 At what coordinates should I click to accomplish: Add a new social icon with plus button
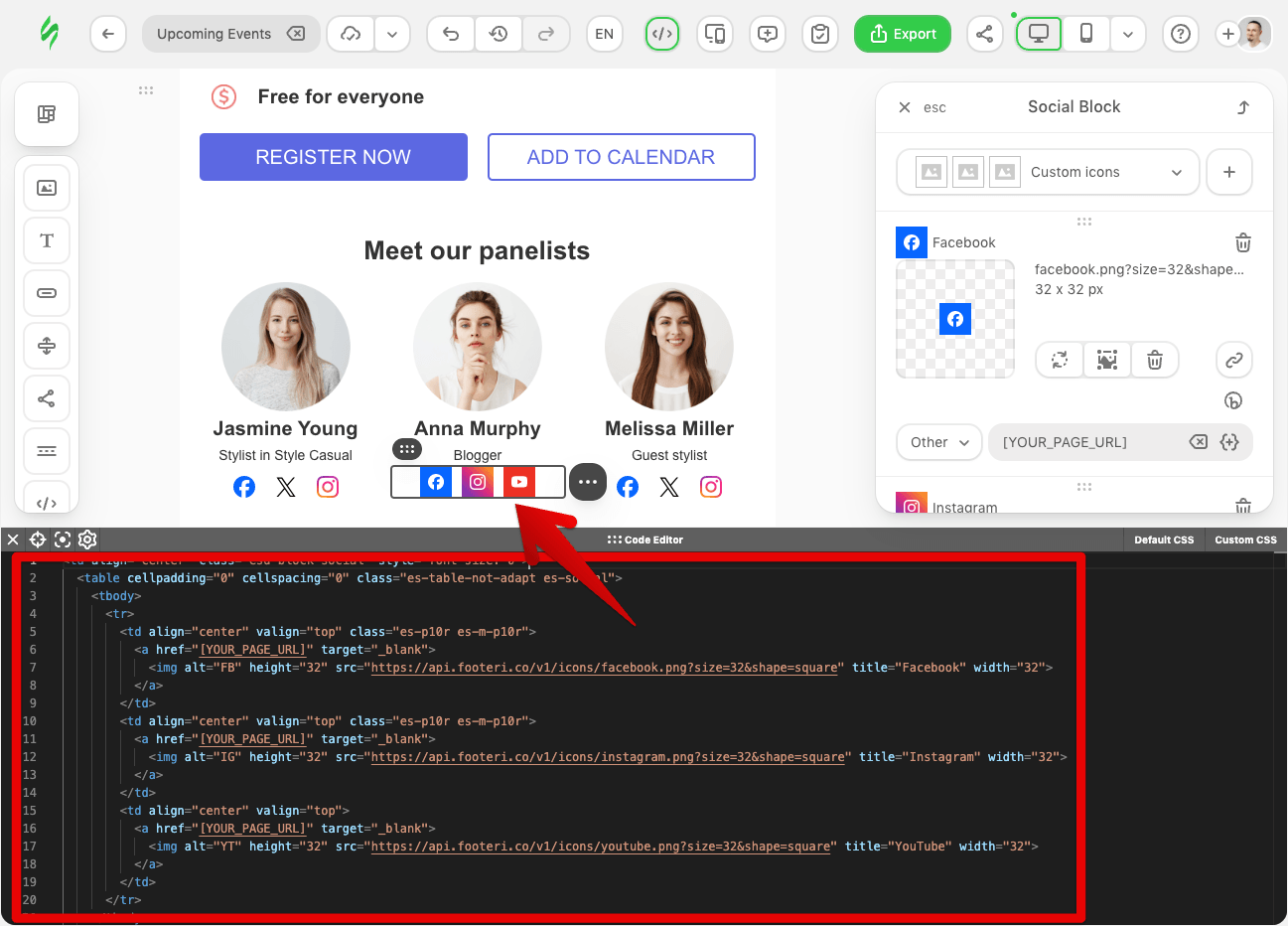(1229, 172)
